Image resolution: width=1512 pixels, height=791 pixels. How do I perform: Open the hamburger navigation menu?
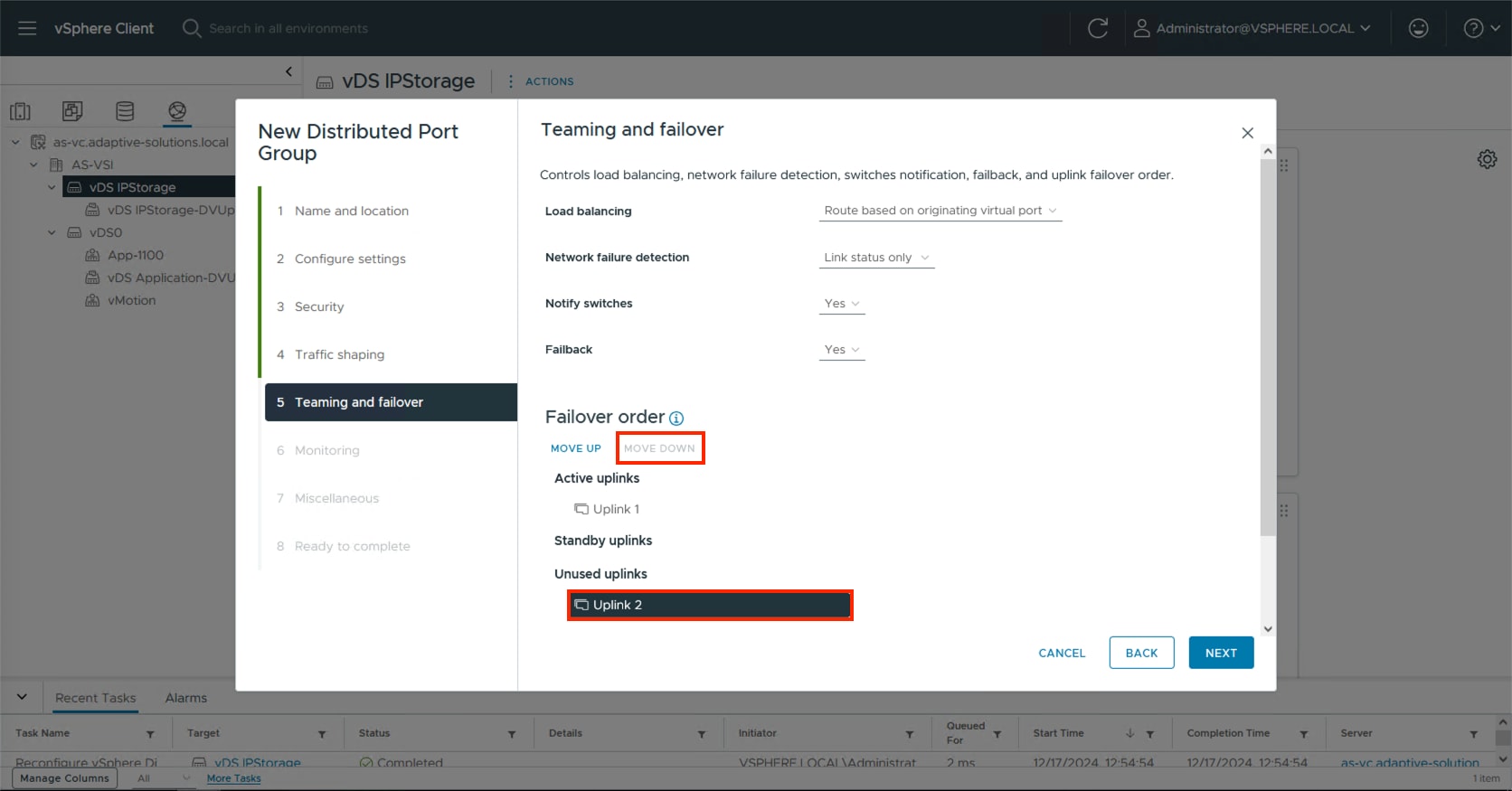pyautogui.click(x=27, y=28)
